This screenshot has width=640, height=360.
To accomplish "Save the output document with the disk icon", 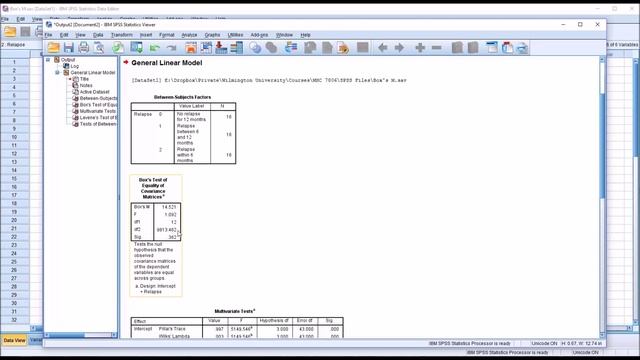I will tap(69, 48).
